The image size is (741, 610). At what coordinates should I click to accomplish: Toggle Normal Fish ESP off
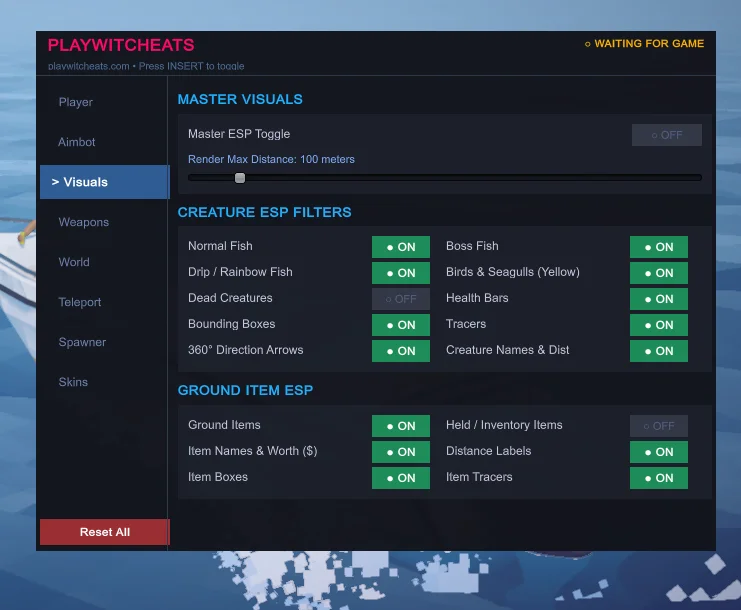pyautogui.click(x=401, y=247)
